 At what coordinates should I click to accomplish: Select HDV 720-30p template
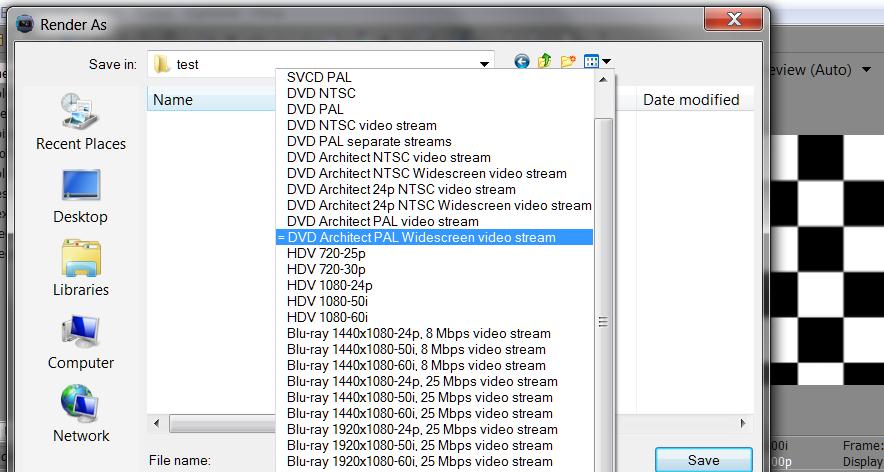(434, 269)
